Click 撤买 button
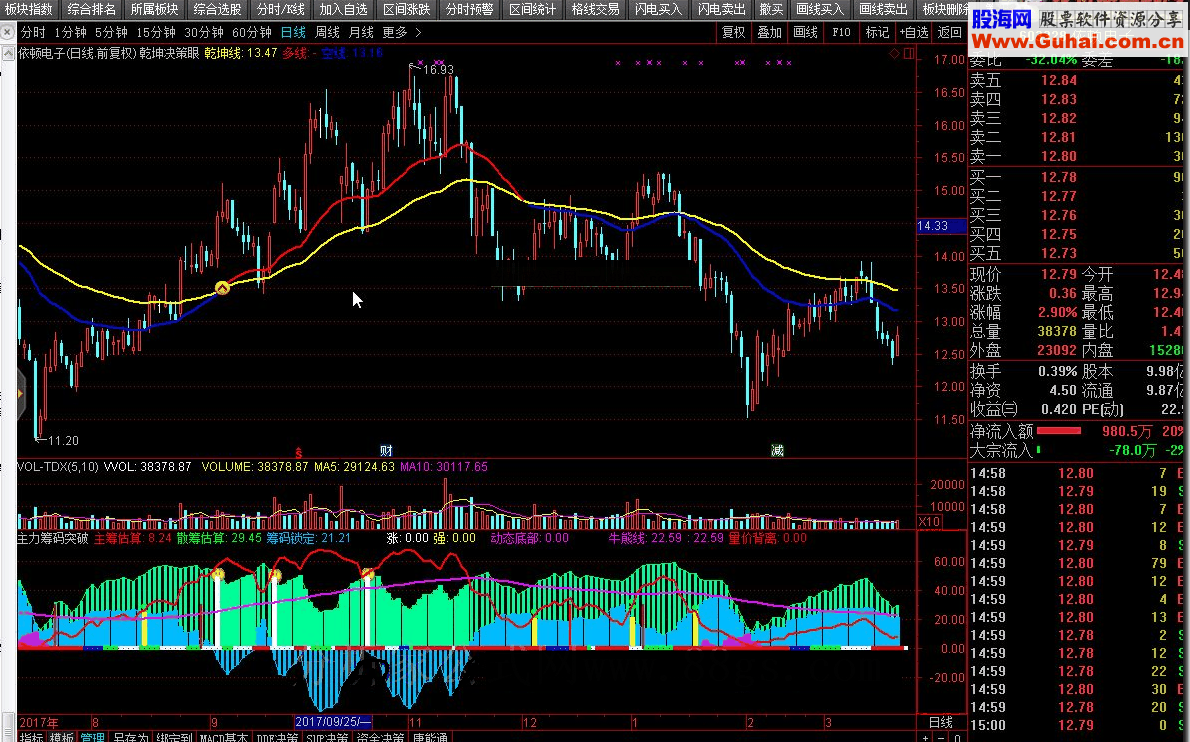Image resolution: width=1190 pixels, height=742 pixels. 772,9
